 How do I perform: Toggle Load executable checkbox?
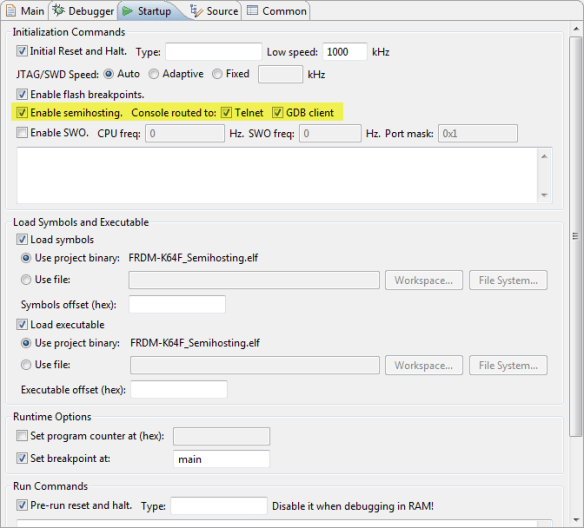point(22,324)
